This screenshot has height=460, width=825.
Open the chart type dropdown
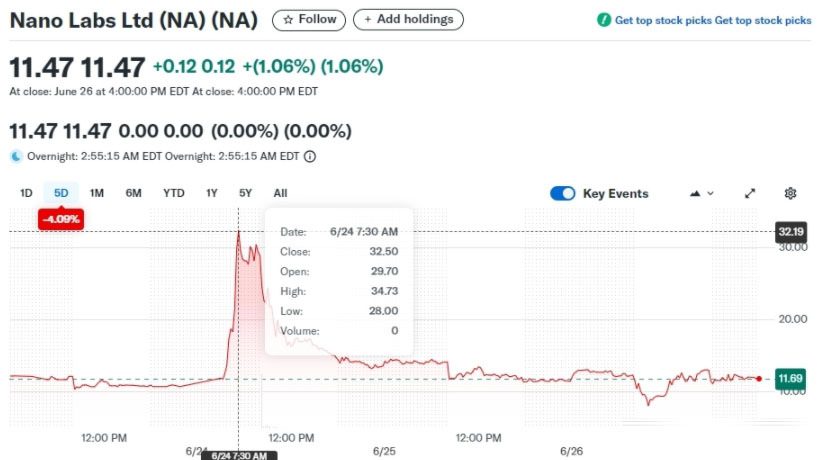click(x=702, y=194)
